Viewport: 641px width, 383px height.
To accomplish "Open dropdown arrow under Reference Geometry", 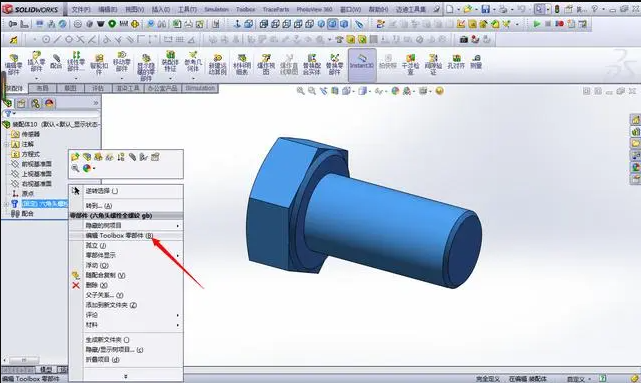I will coord(193,78).
